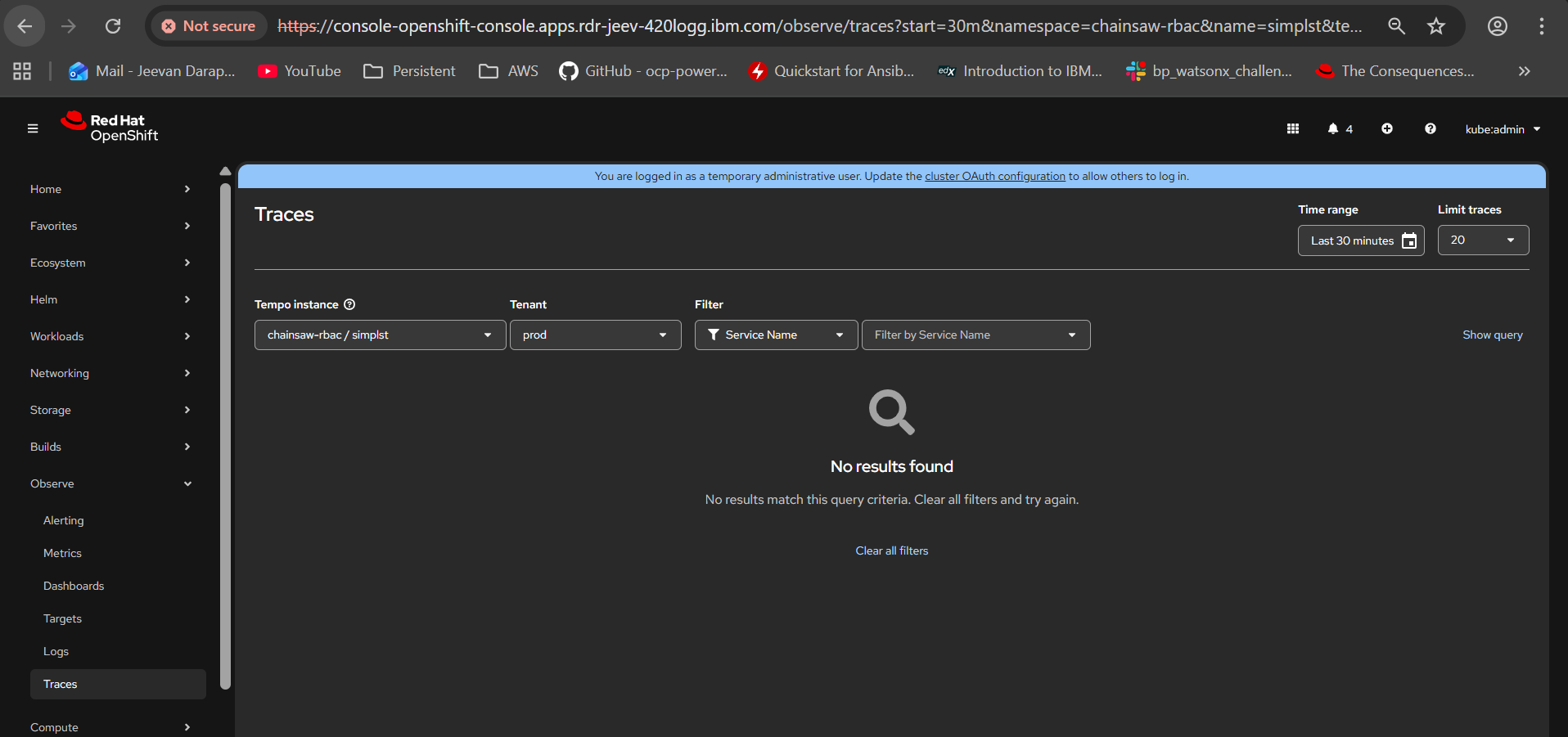
Task: Open the application launcher grid
Action: click(1293, 128)
